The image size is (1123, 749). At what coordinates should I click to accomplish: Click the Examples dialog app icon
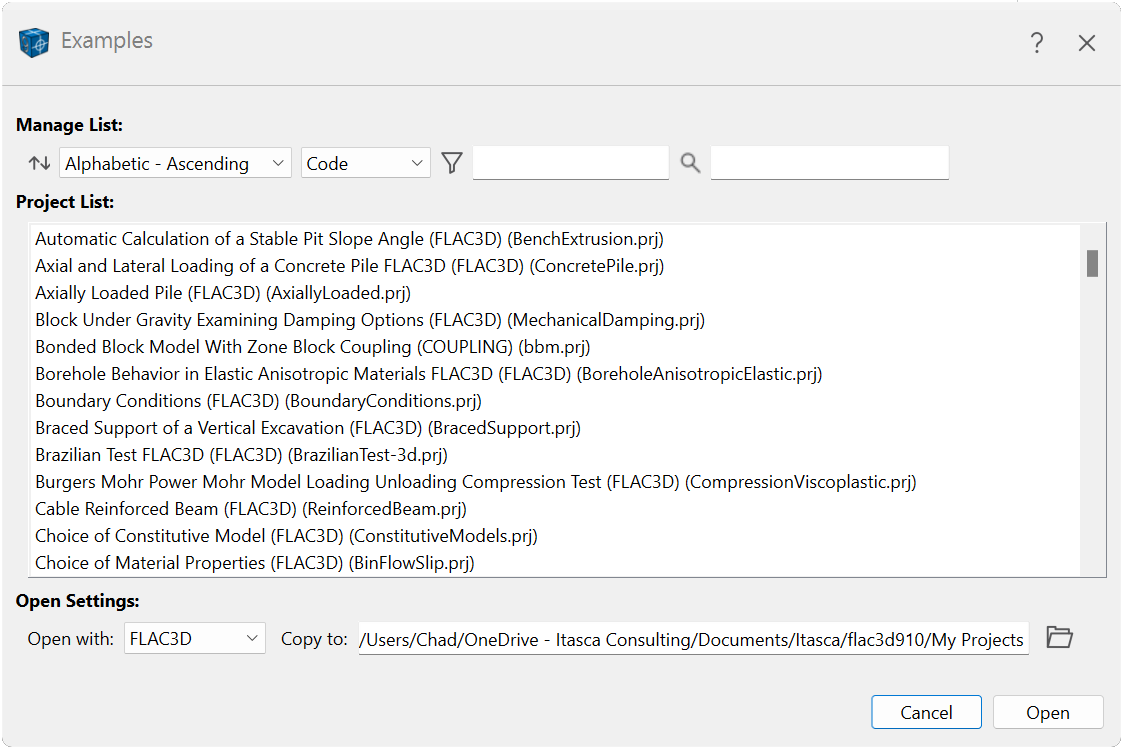(x=34, y=42)
